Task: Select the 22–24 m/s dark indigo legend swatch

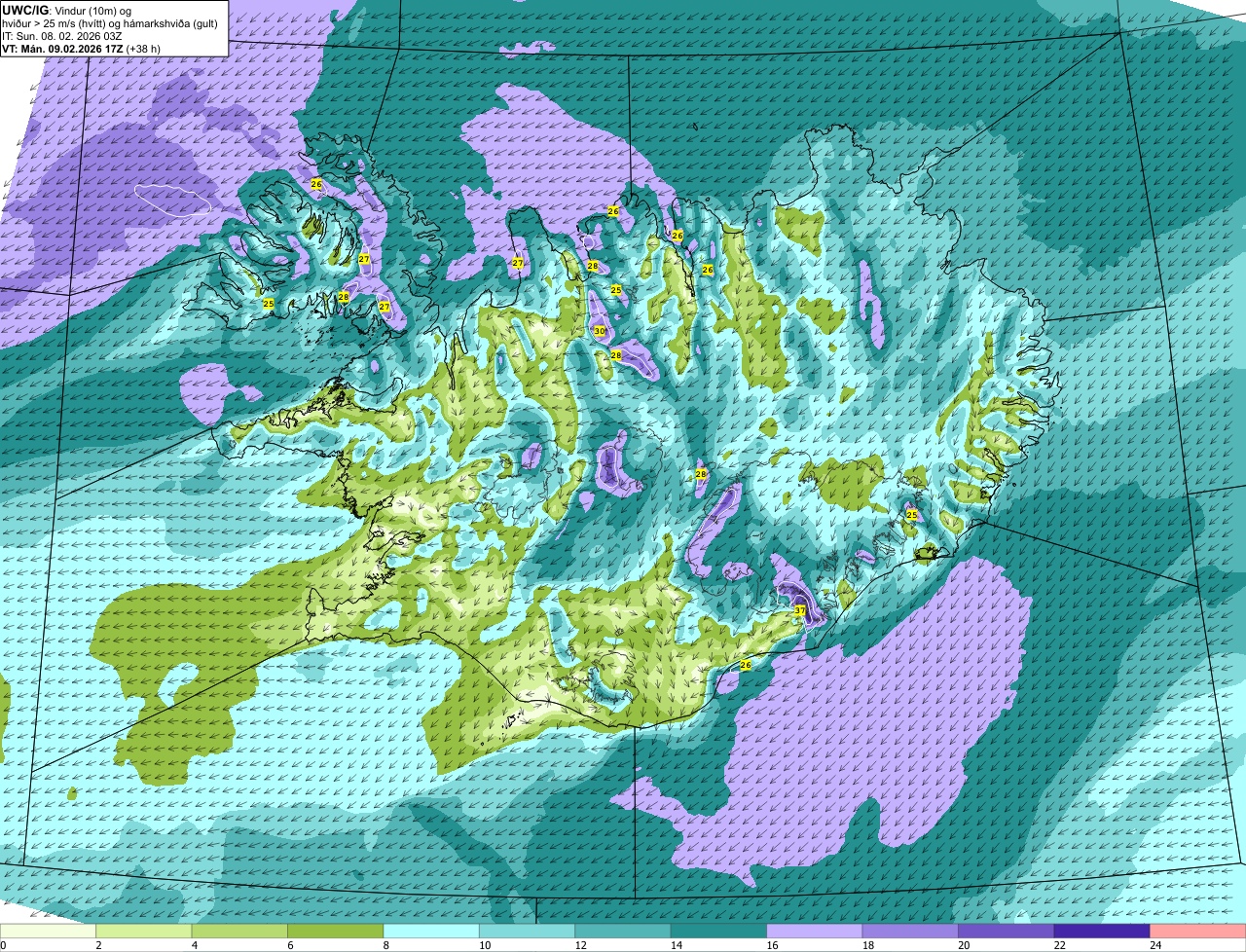Action: tap(1103, 931)
